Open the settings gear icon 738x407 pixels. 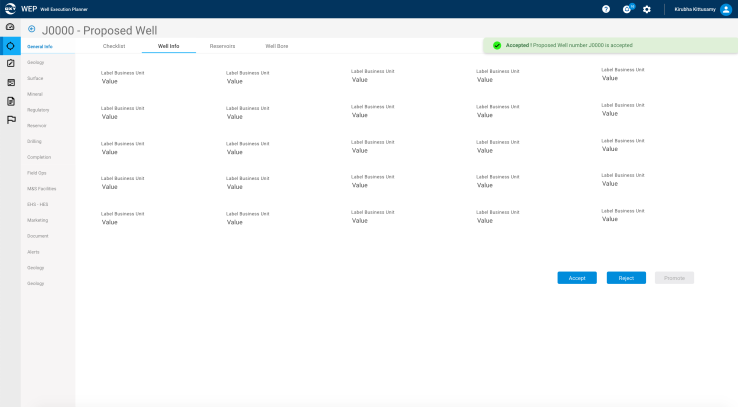pyautogui.click(x=647, y=9)
